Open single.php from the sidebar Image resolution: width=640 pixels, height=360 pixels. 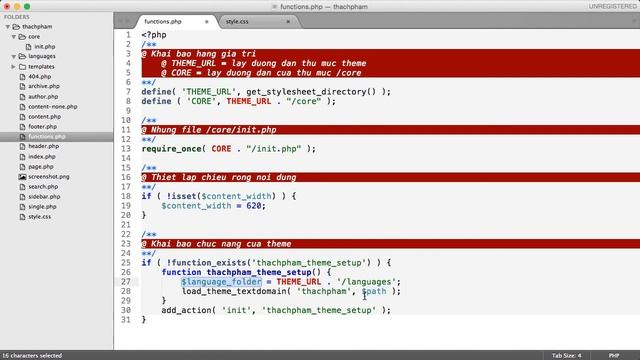42,207
